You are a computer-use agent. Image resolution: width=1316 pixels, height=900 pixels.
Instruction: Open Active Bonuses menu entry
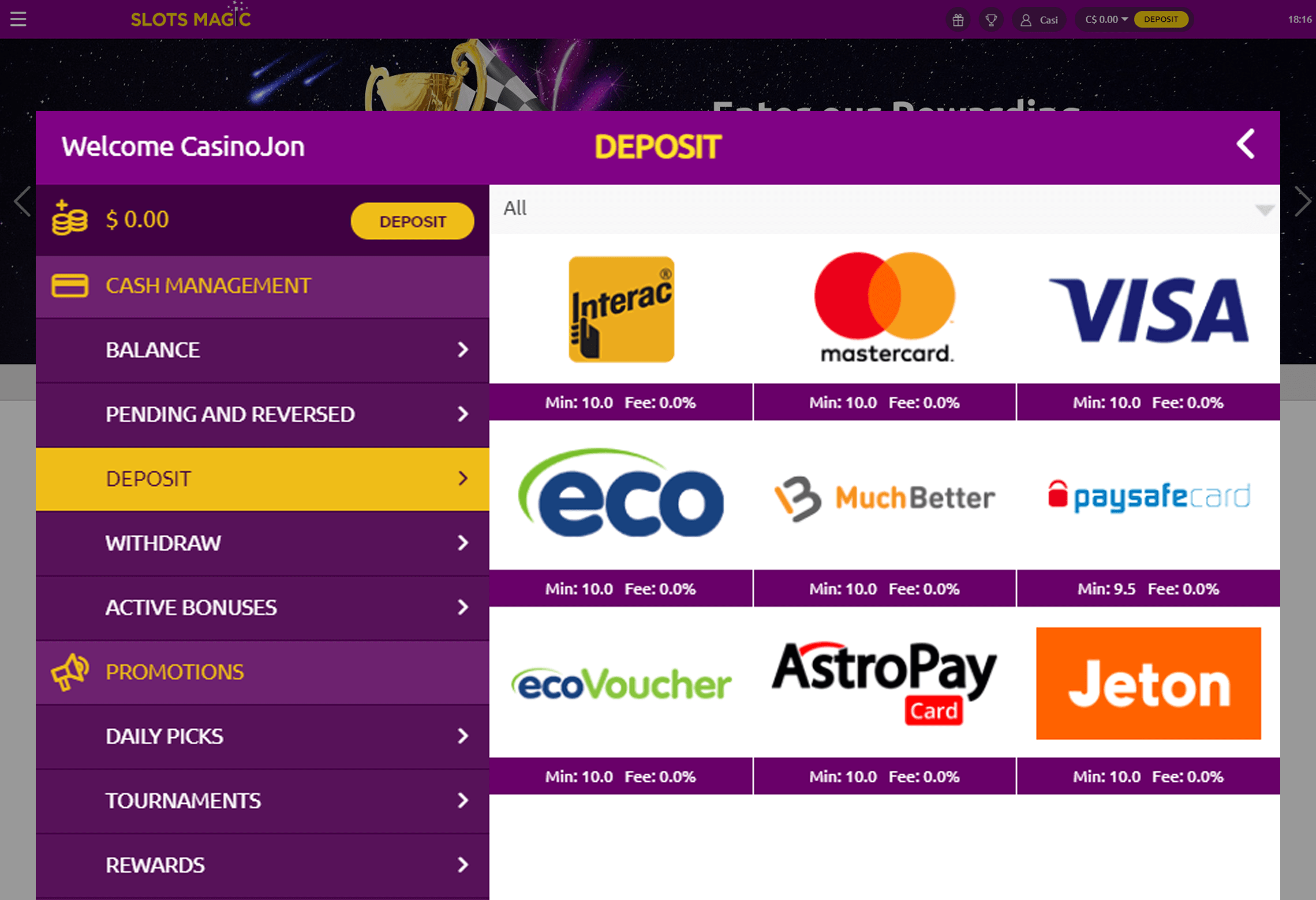262,608
